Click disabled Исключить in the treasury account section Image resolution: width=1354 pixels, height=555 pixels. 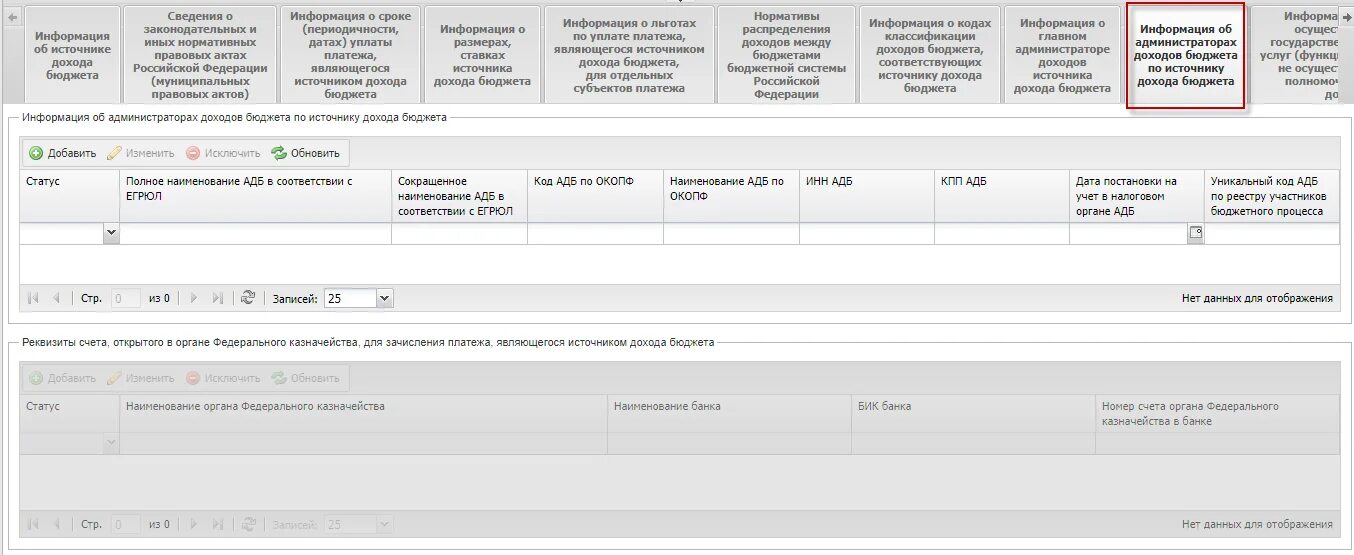tap(223, 378)
